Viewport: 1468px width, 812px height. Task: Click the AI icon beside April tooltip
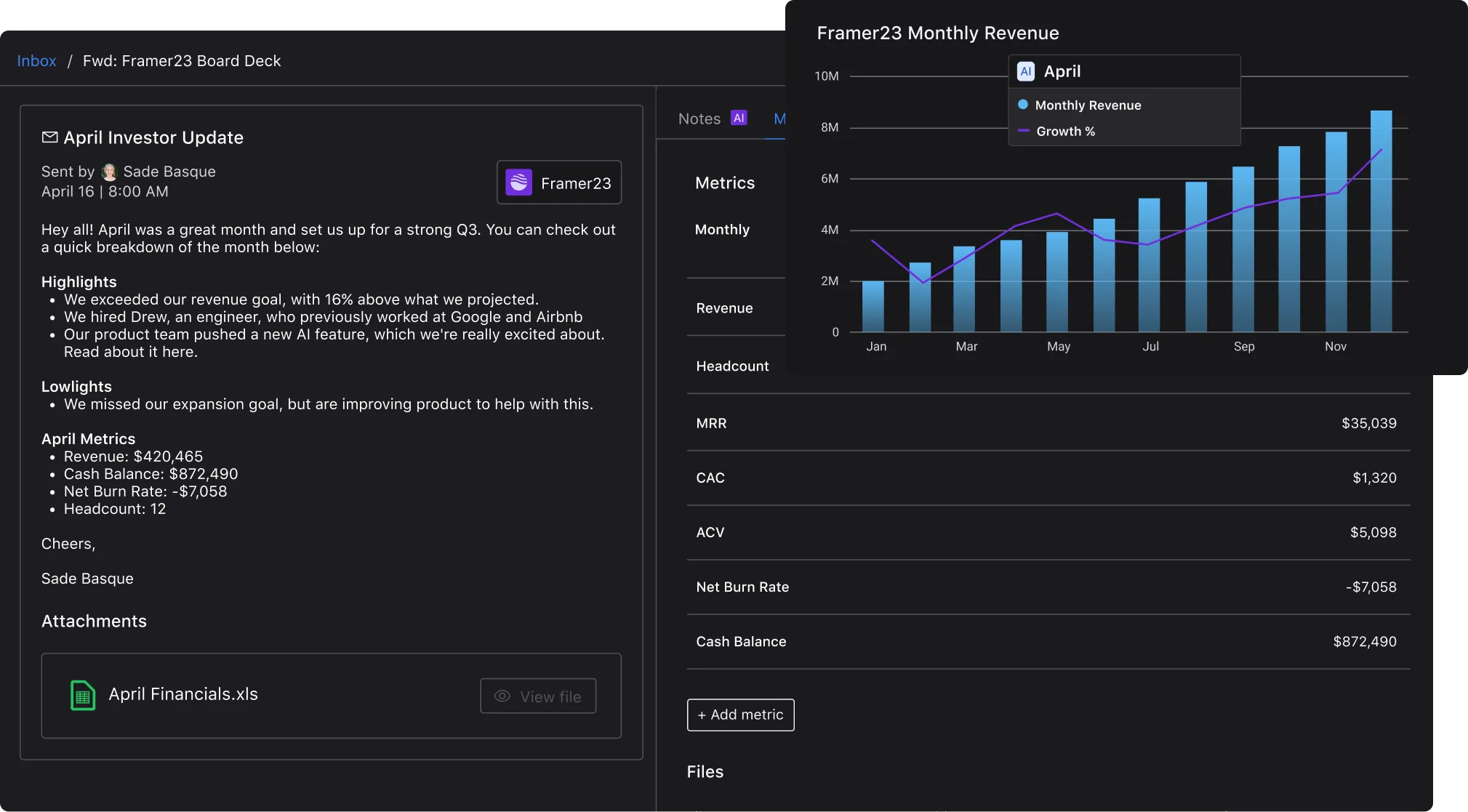coord(1025,71)
